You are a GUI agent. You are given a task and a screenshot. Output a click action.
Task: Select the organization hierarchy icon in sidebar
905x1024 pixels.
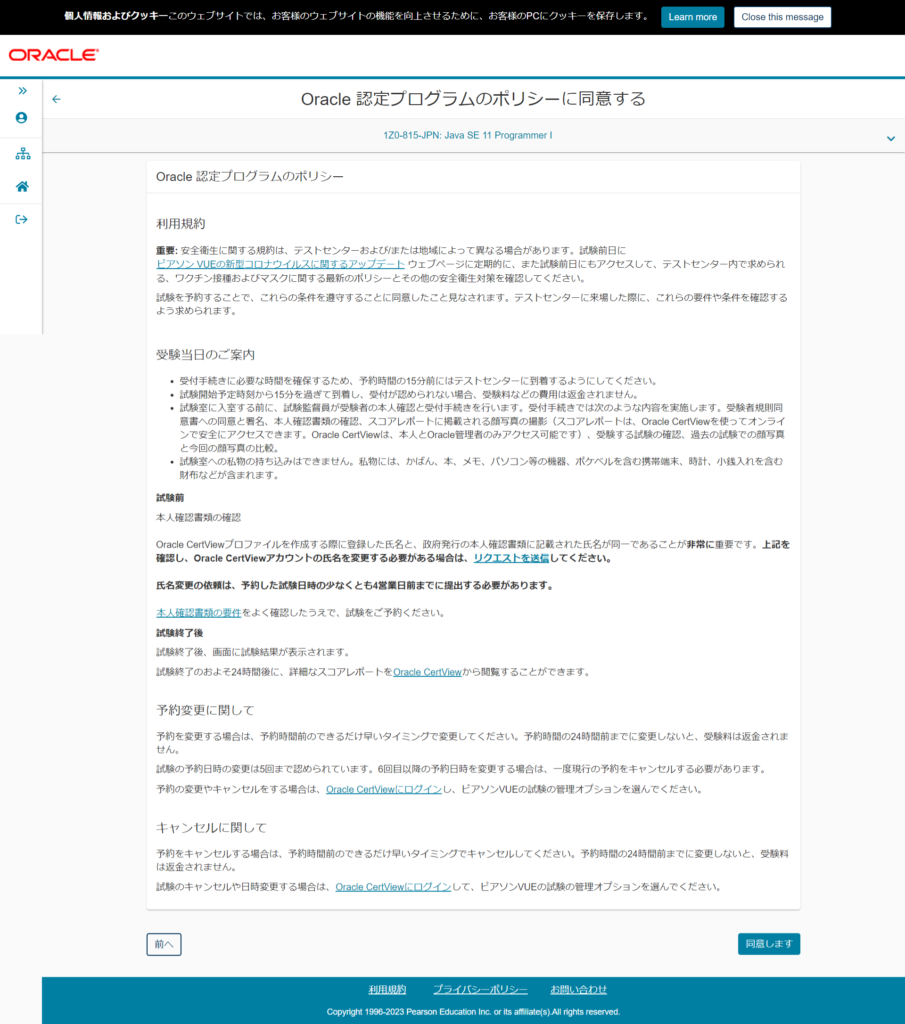tap(21, 155)
